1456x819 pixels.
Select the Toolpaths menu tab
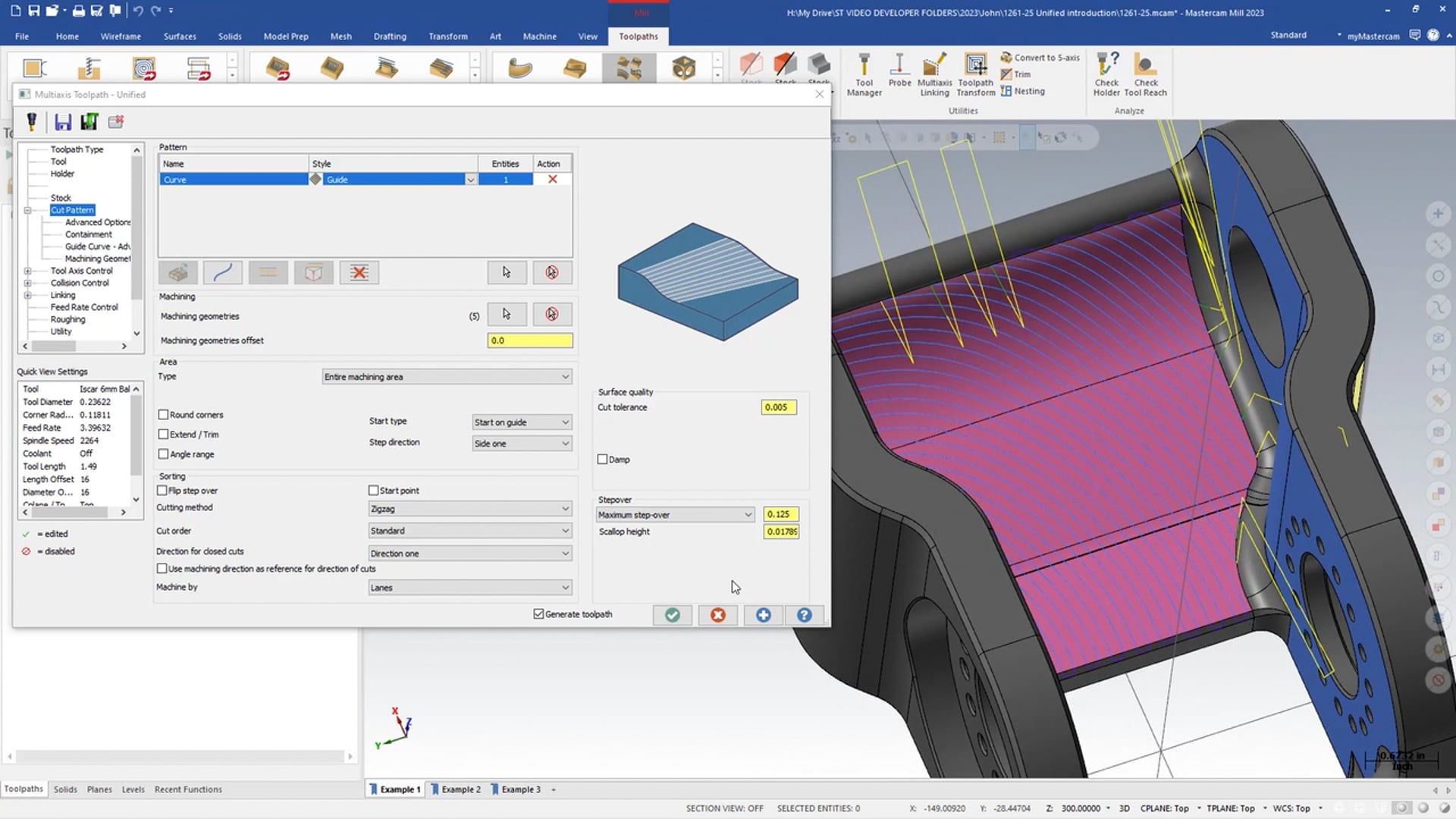tap(638, 36)
